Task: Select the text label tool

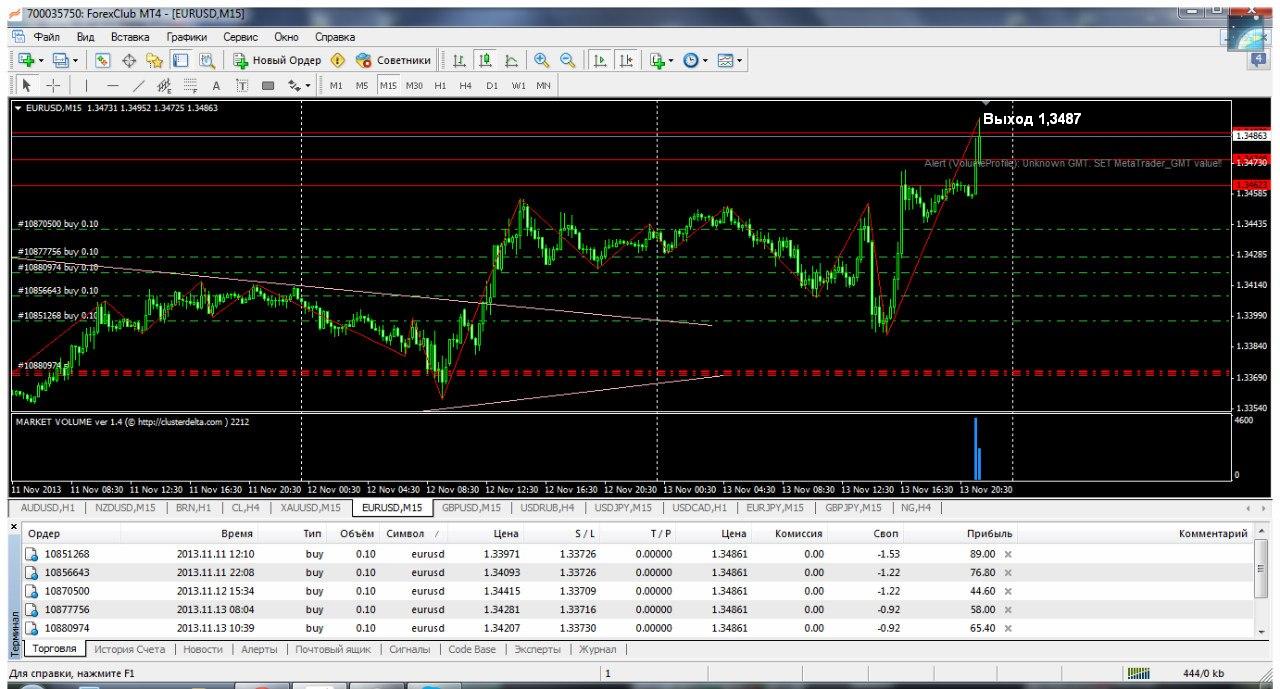Action: click(x=242, y=85)
